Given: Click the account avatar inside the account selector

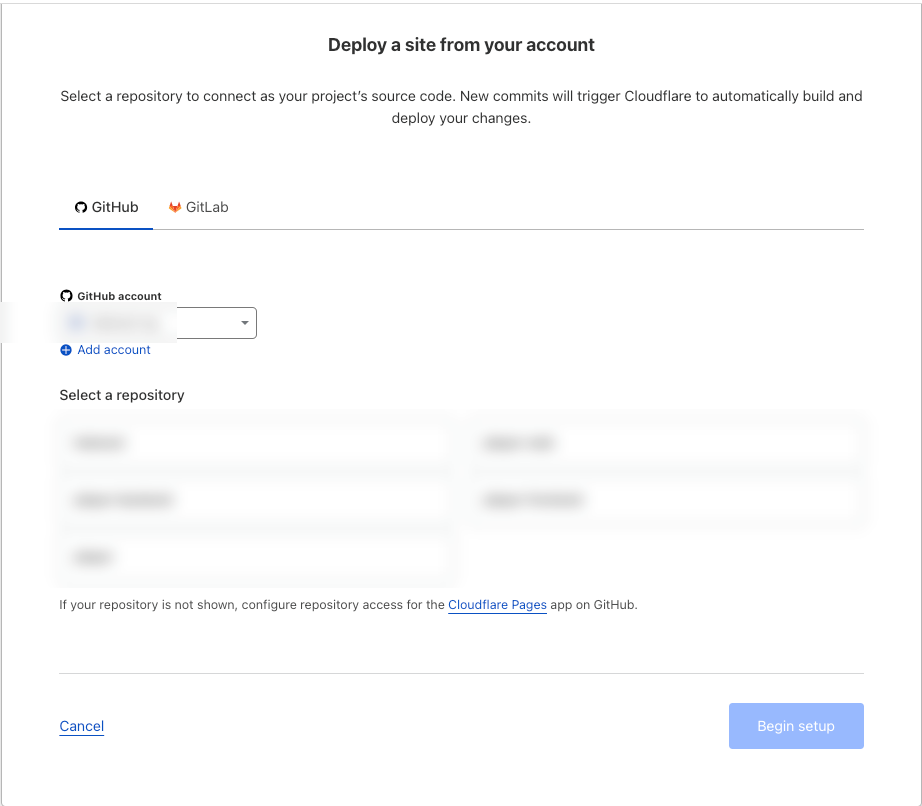Looking at the screenshot, I should pos(76,322).
